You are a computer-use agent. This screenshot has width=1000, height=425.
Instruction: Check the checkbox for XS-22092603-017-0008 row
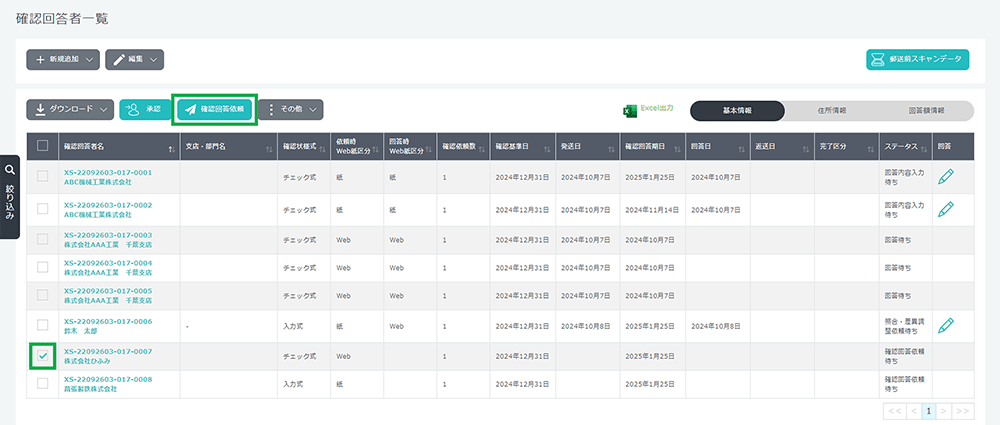[42, 385]
